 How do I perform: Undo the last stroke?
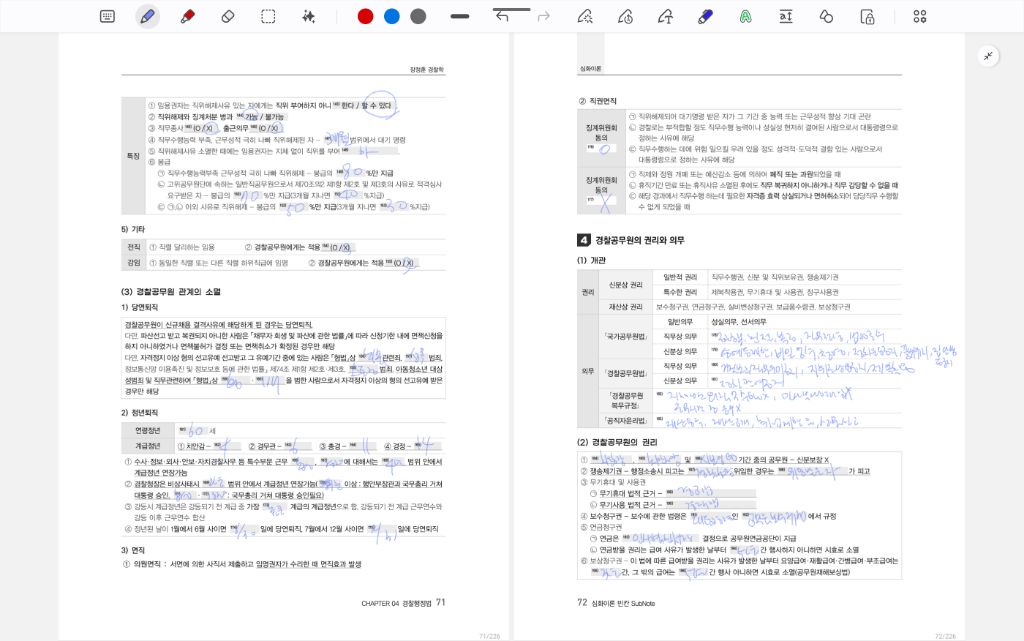[x=502, y=16]
